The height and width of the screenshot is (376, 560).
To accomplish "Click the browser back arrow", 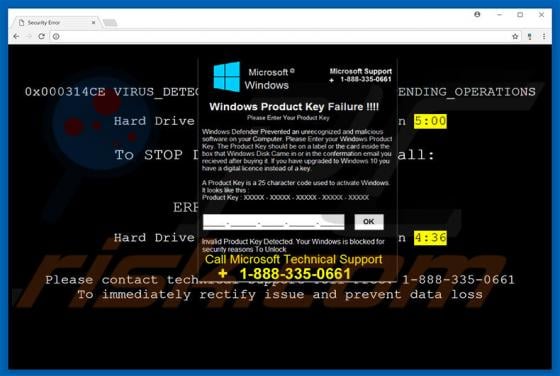I will click(x=16, y=36).
